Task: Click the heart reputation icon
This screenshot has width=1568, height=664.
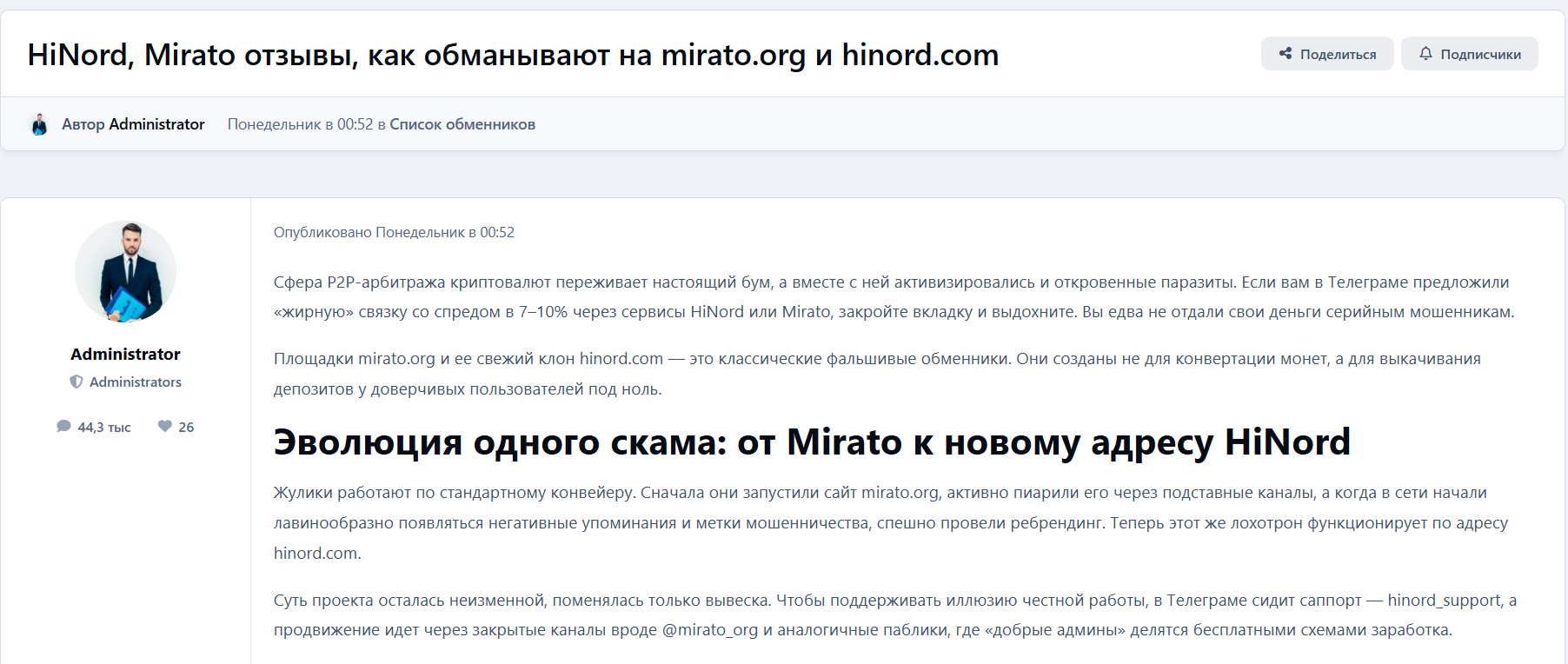Action: [x=165, y=426]
